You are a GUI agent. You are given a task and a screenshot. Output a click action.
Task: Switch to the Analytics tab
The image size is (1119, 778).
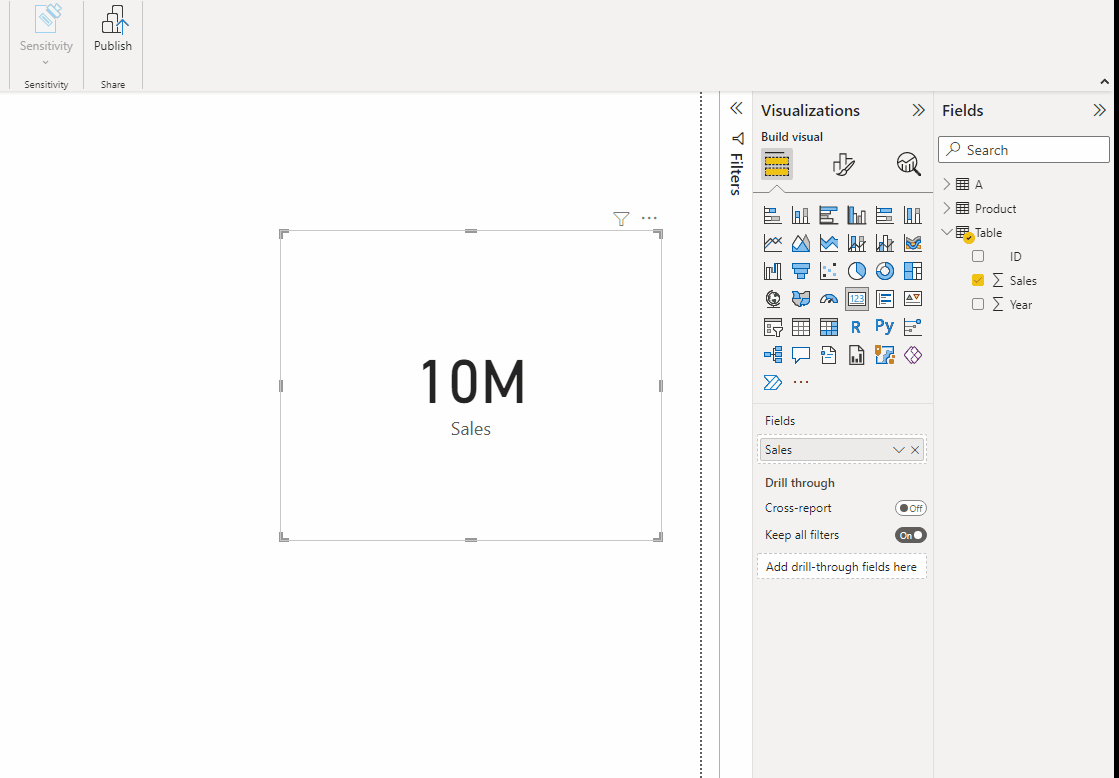pos(908,165)
